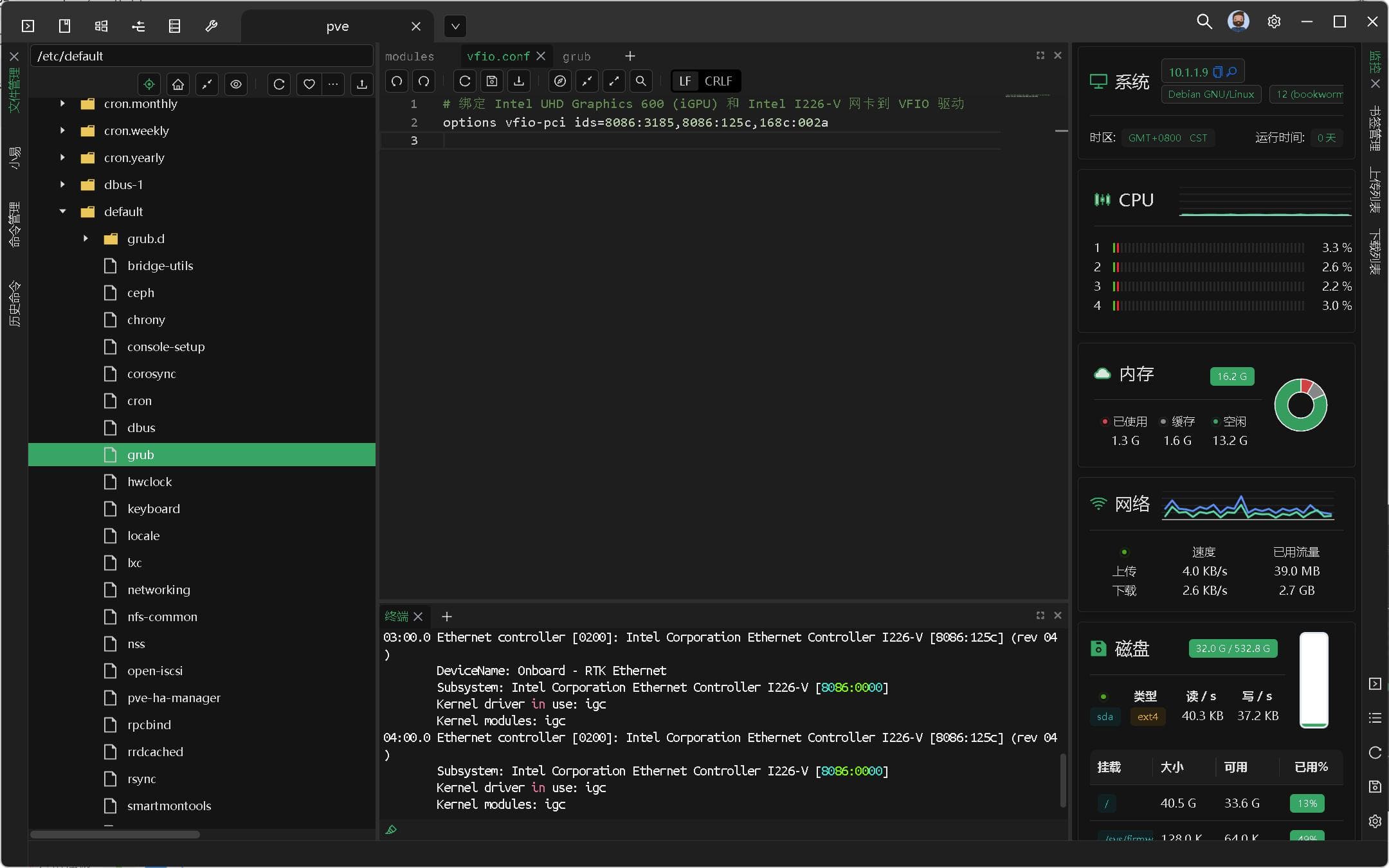
Task: Open the favorites more options ellipsis
Action: pos(333,84)
